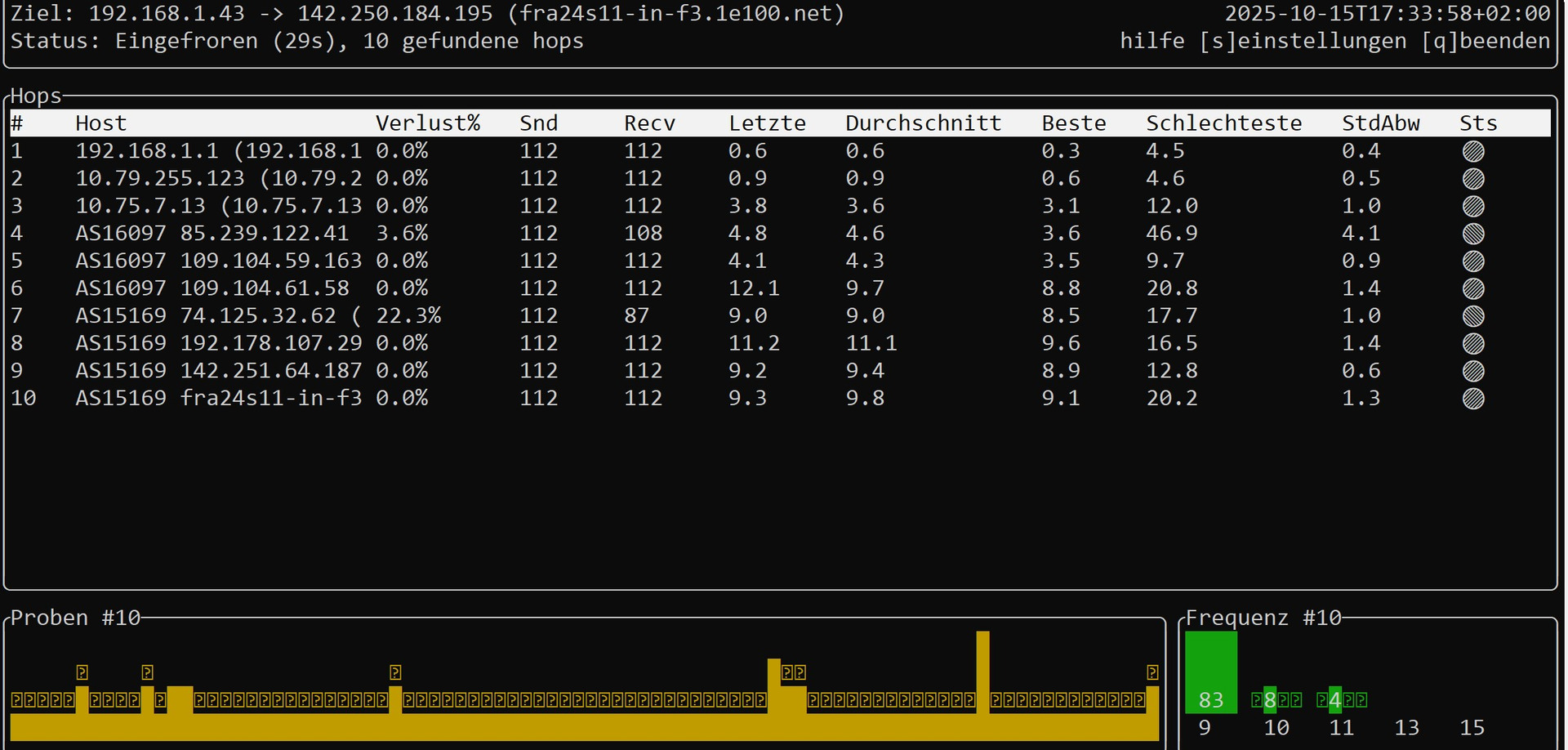Screen dimensions: 1568x750
Task: Select host AS16097 109.104.59.163
Action: (x=219, y=261)
